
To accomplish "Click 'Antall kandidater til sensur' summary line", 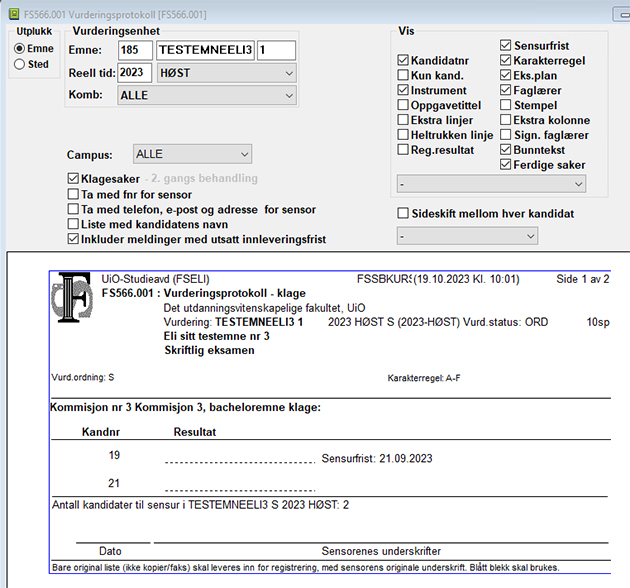I will click(200, 505).
